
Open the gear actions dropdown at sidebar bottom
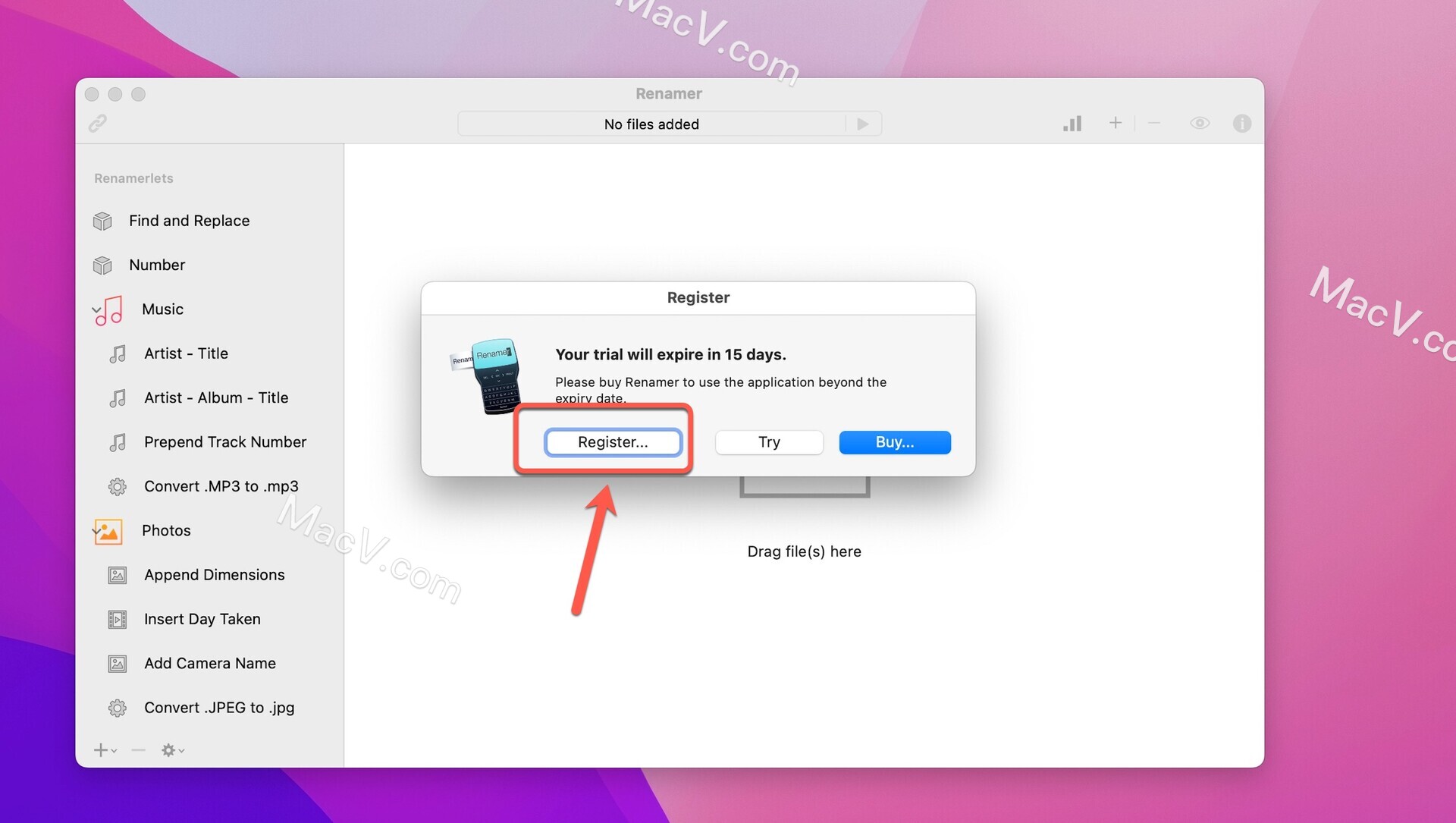pyautogui.click(x=173, y=750)
